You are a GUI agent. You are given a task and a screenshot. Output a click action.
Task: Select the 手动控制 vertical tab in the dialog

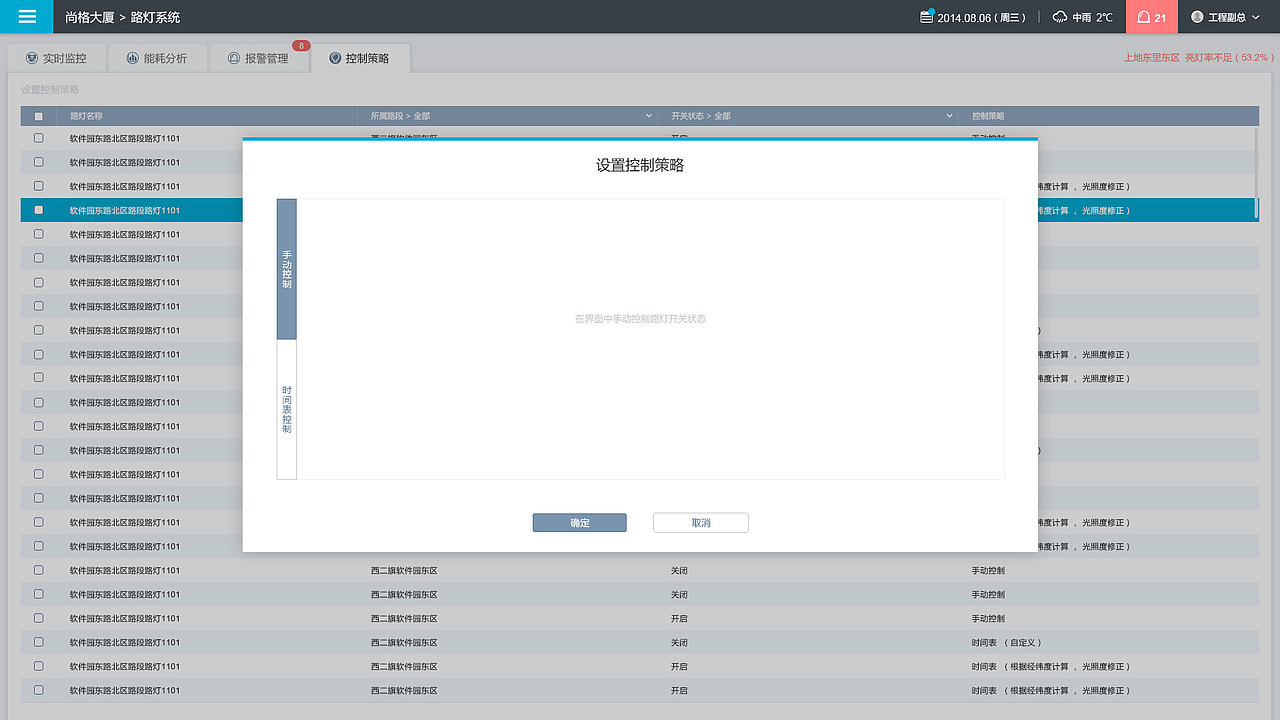[x=287, y=269]
